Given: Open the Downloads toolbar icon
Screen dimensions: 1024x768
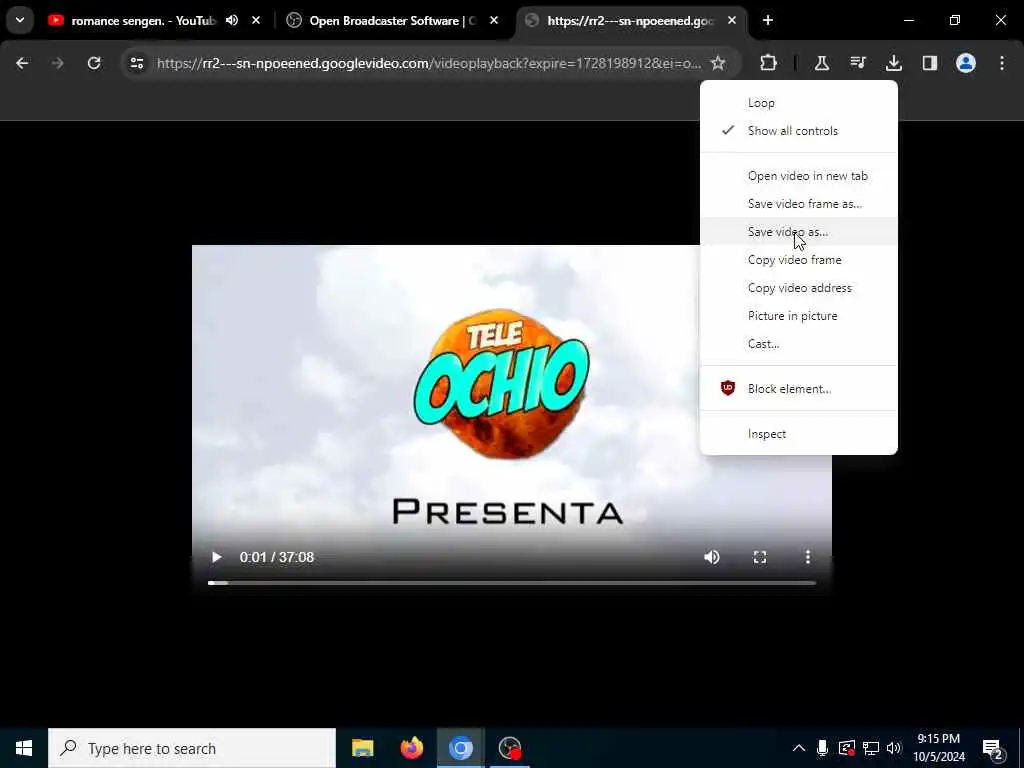Looking at the screenshot, I should click(894, 63).
